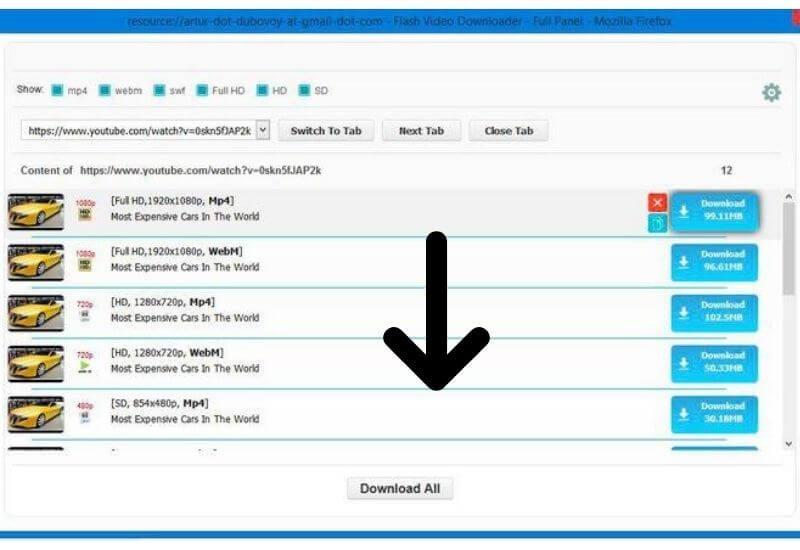The width and height of the screenshot is (800, 550).
Task: Open the YouTube URL dropdown arrow
Action: [x=263, y=130]
